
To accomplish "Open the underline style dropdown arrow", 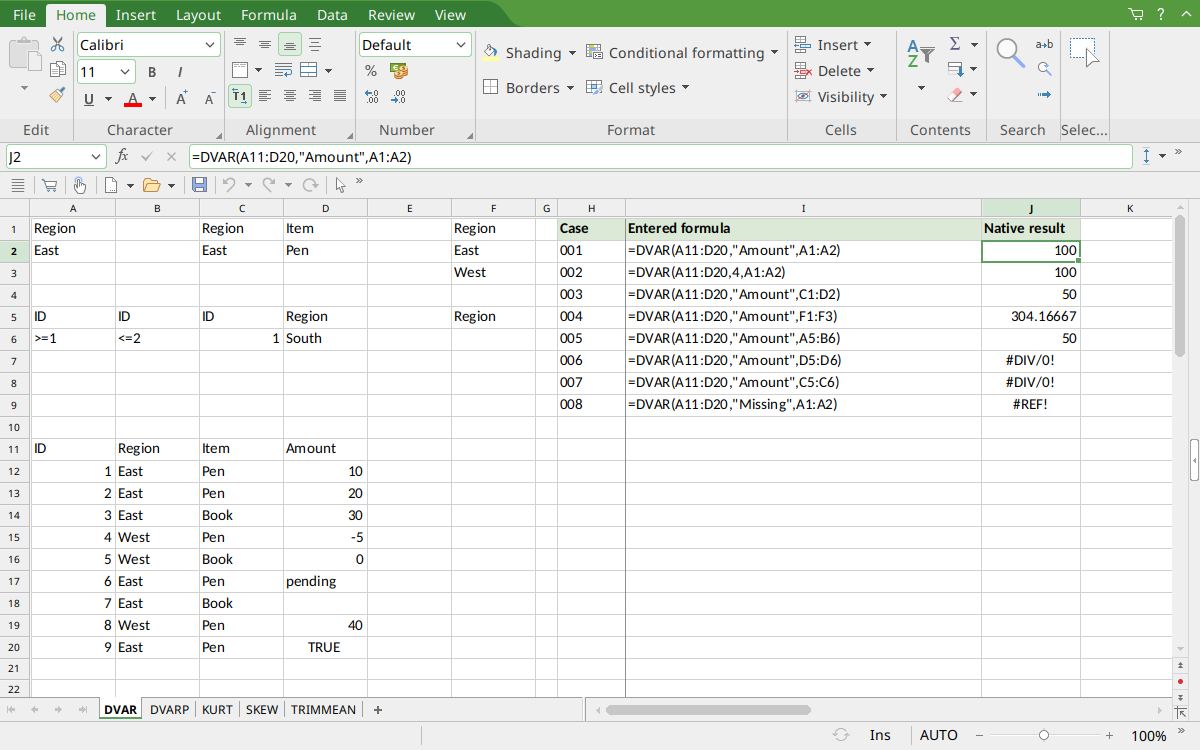I will pyautogui.click(x=108, y=99).
